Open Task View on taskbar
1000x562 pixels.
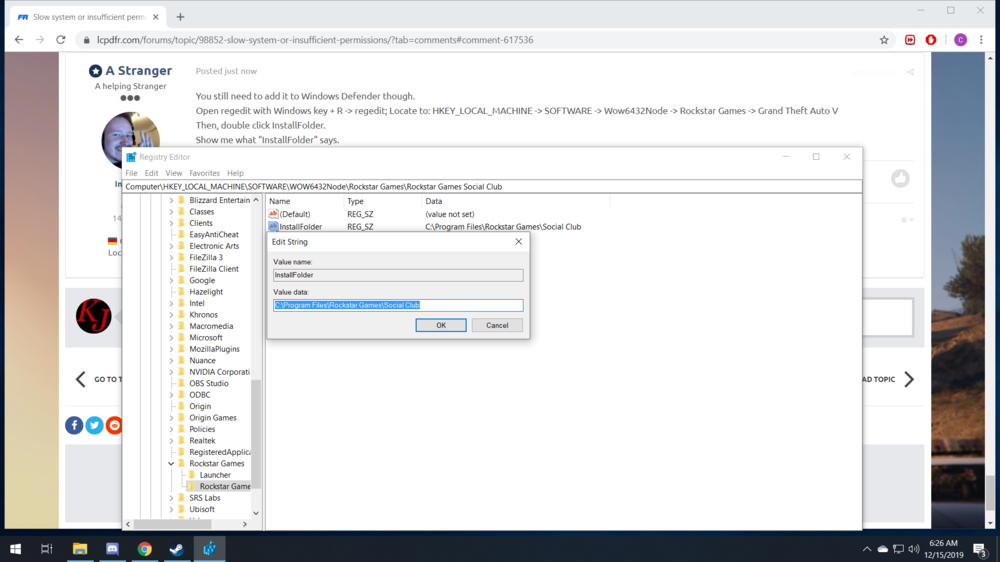[47, 549]
